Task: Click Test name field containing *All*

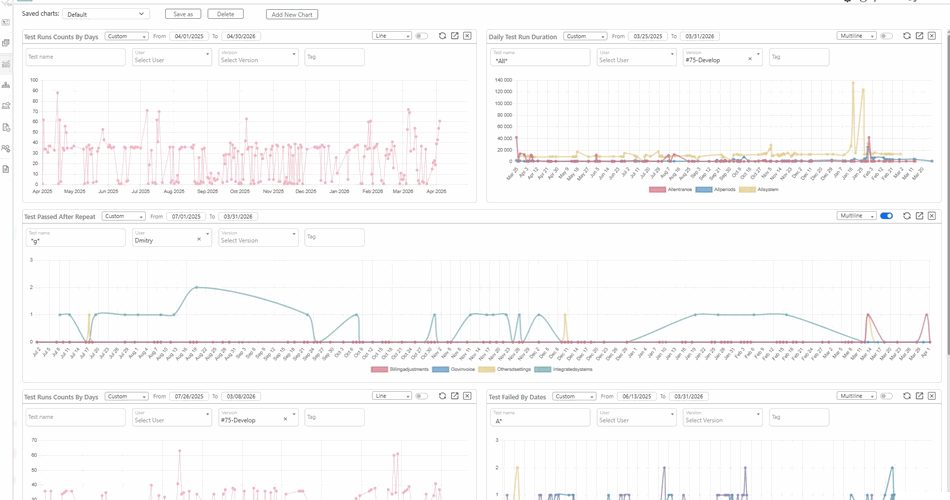Action: (540, 57)
